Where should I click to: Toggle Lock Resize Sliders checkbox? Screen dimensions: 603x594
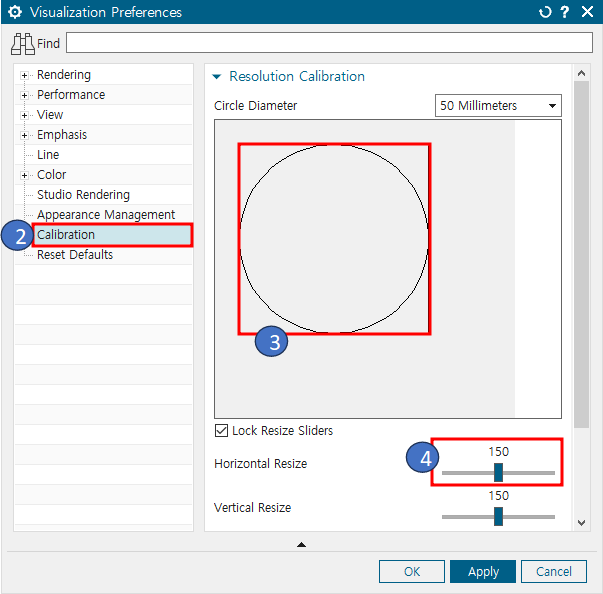coord(222,431)
